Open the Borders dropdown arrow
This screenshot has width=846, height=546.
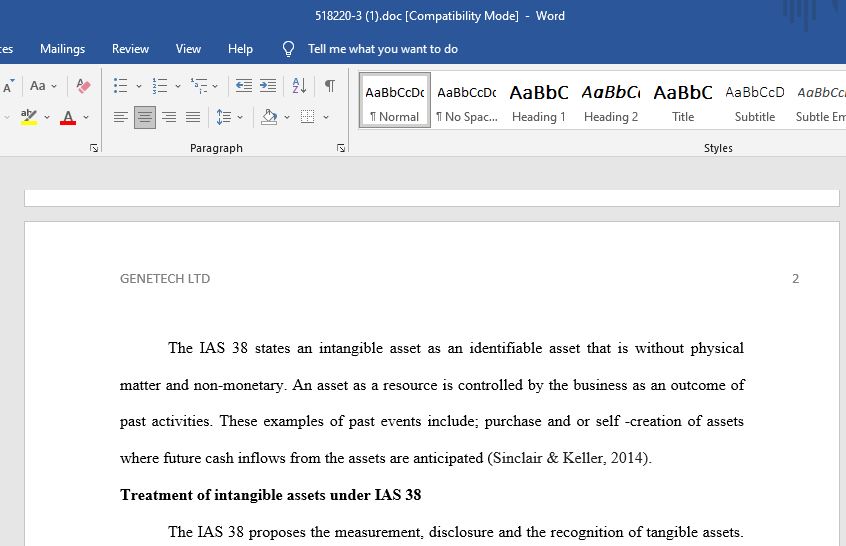pyautogui.click(x=326, y=117)
